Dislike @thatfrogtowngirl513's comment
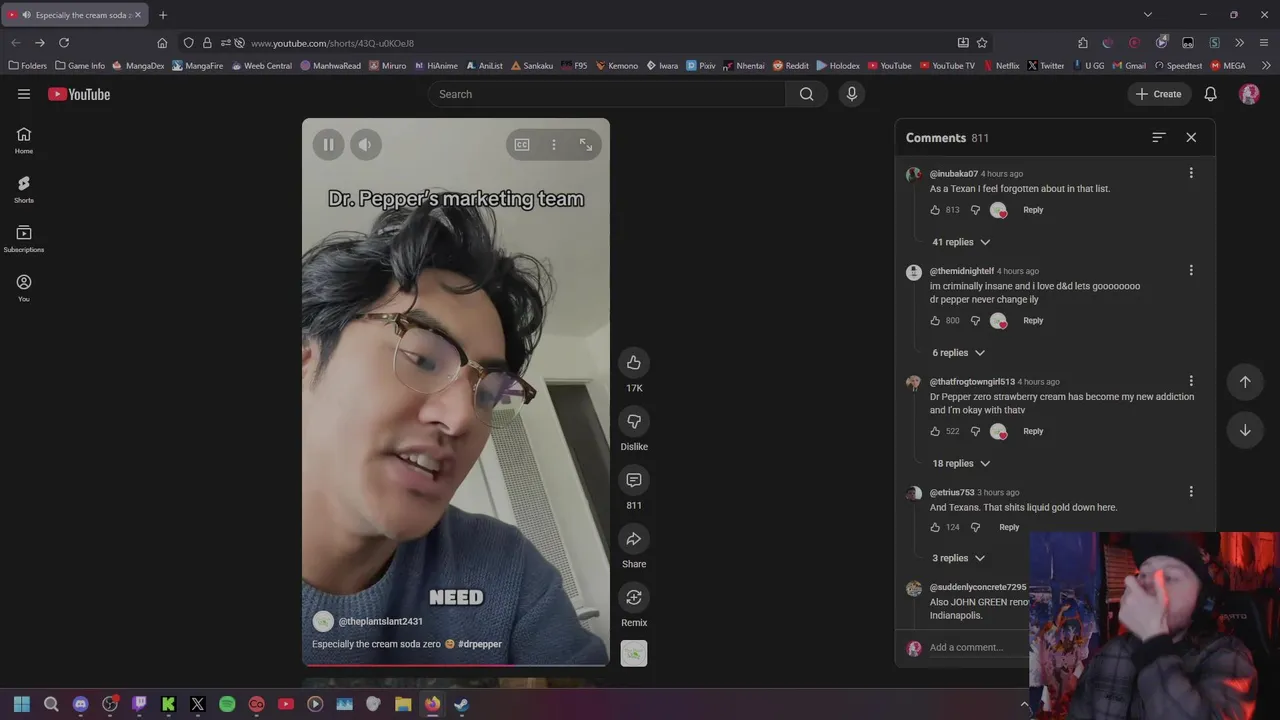1280x720 pixels. [x=975, y=431]
